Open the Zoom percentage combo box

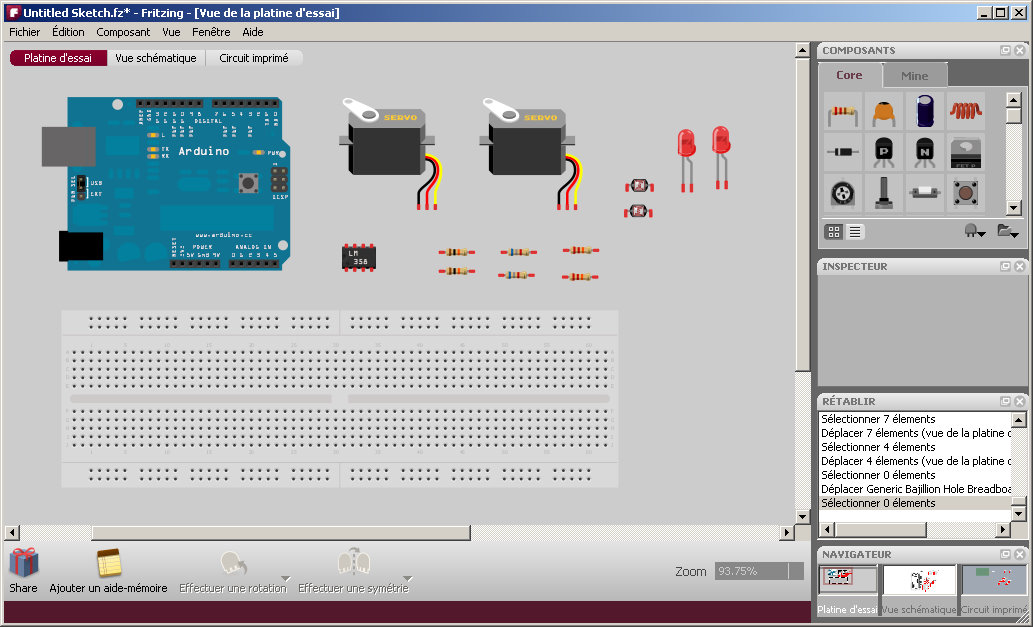point(760,571)
